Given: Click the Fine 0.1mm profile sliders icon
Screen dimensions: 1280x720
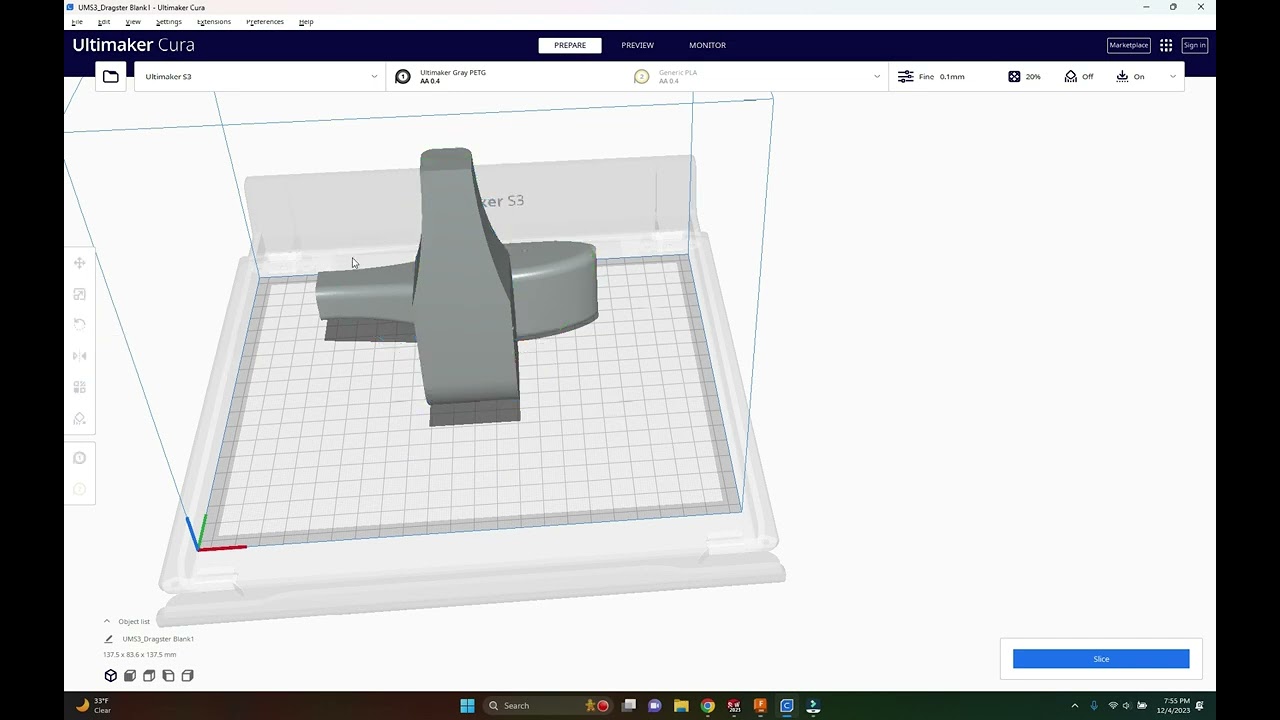Looking at the screenshot, I should click(905, 76).
